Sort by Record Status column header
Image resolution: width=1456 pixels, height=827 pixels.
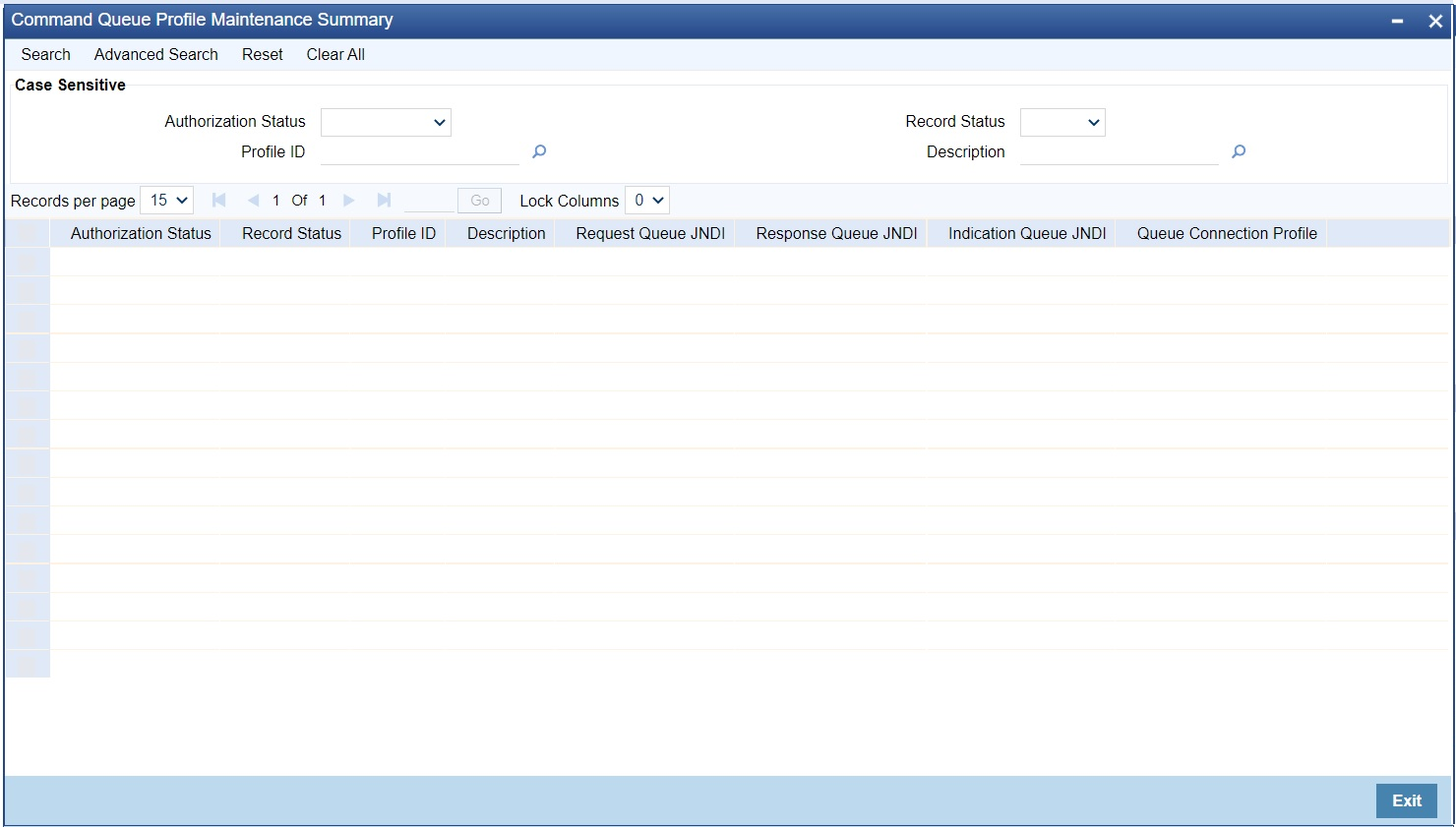coord(292,233)
